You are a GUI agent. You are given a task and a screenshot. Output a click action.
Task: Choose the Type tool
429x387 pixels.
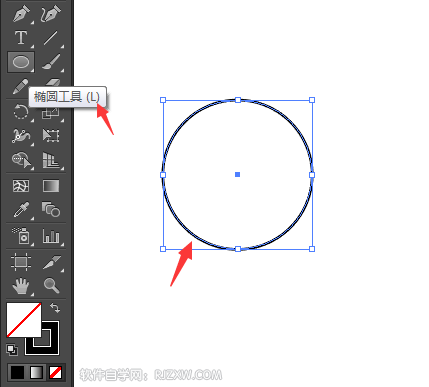click(21, 38)
